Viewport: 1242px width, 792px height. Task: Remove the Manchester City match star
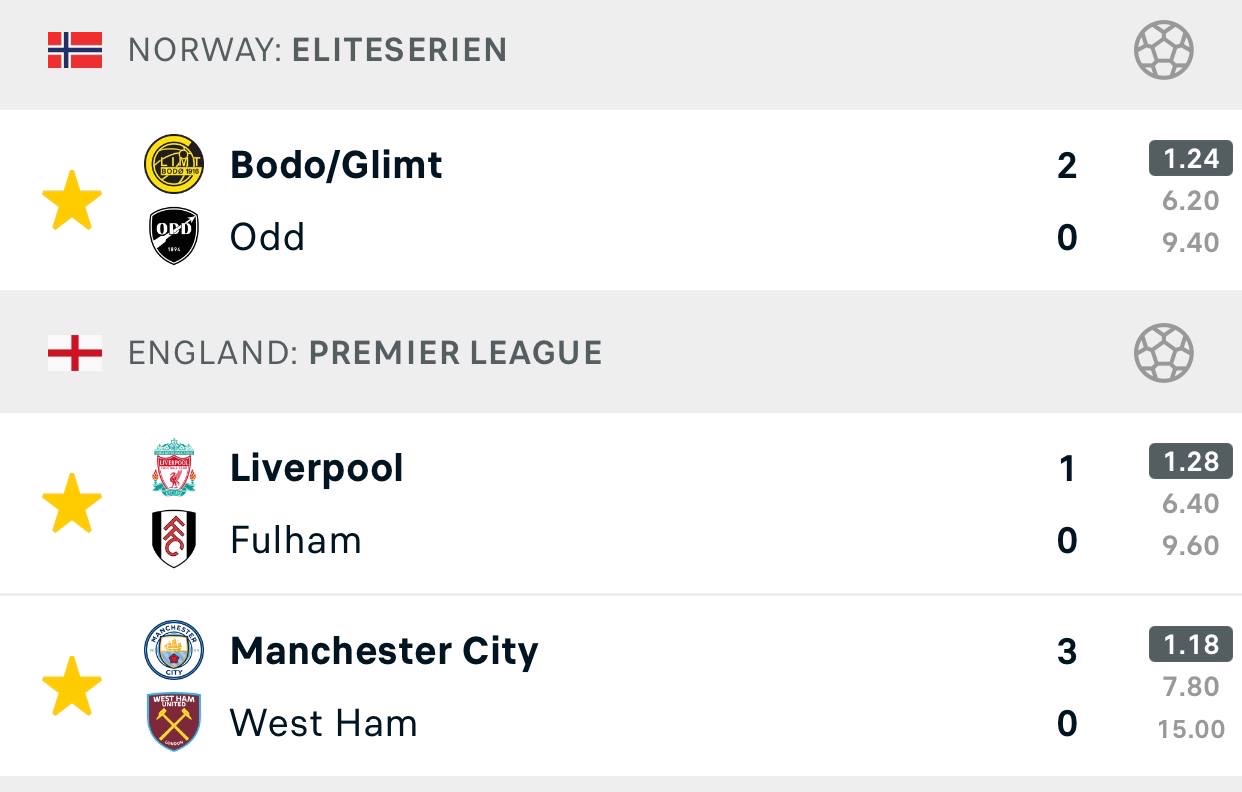(72, 686)
